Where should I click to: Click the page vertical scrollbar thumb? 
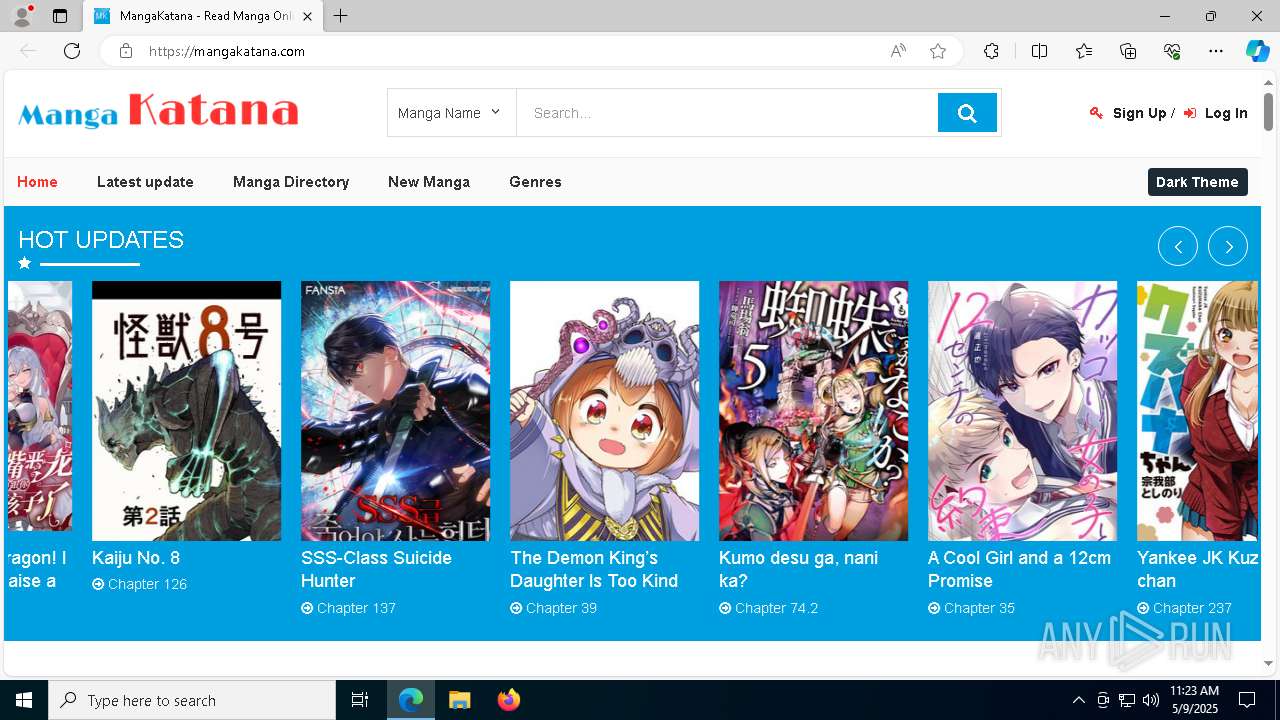(1268, 110)
